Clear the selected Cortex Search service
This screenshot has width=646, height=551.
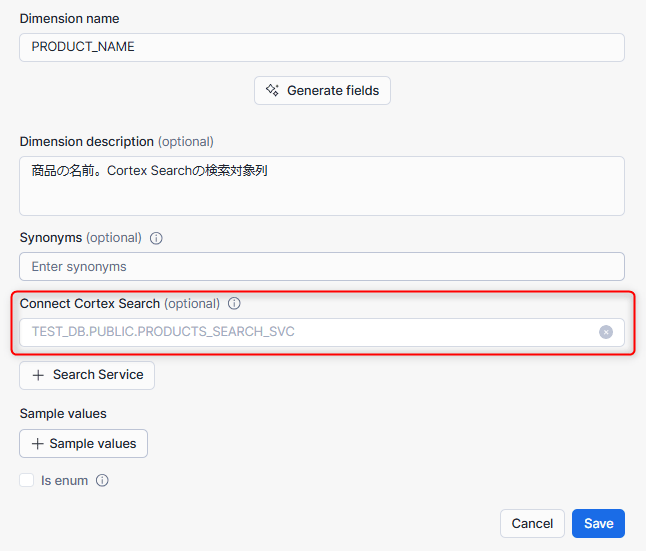tap(606, 332)
